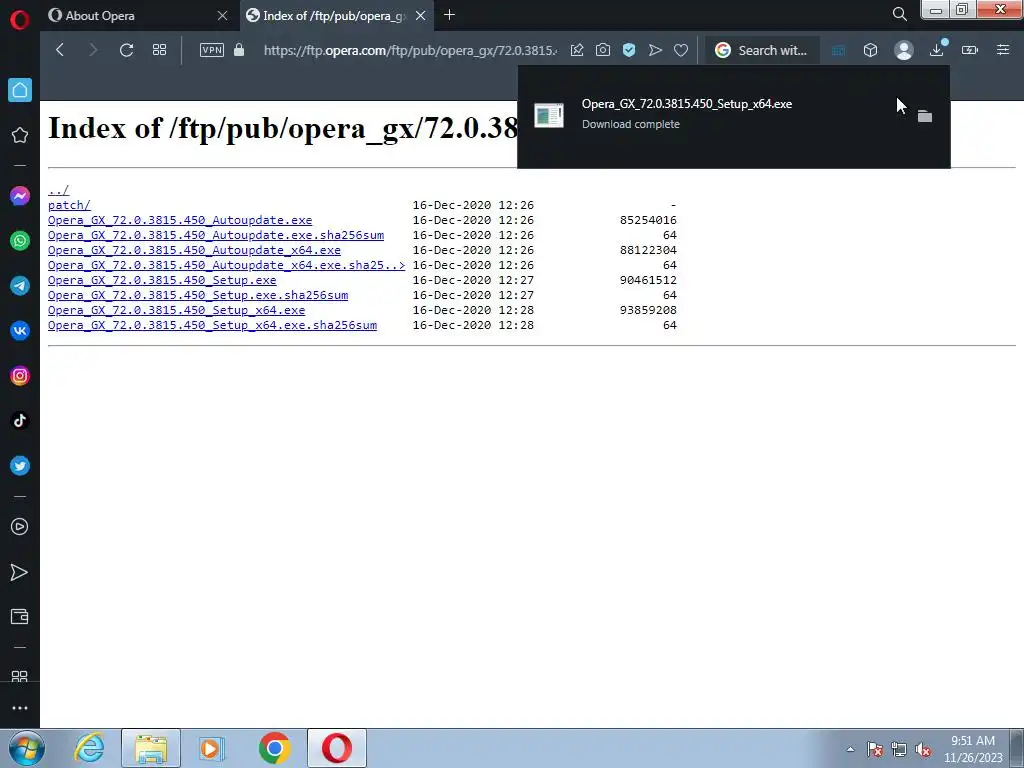Go back with the back arrow
1024x768 pixels.
(60, 50)
